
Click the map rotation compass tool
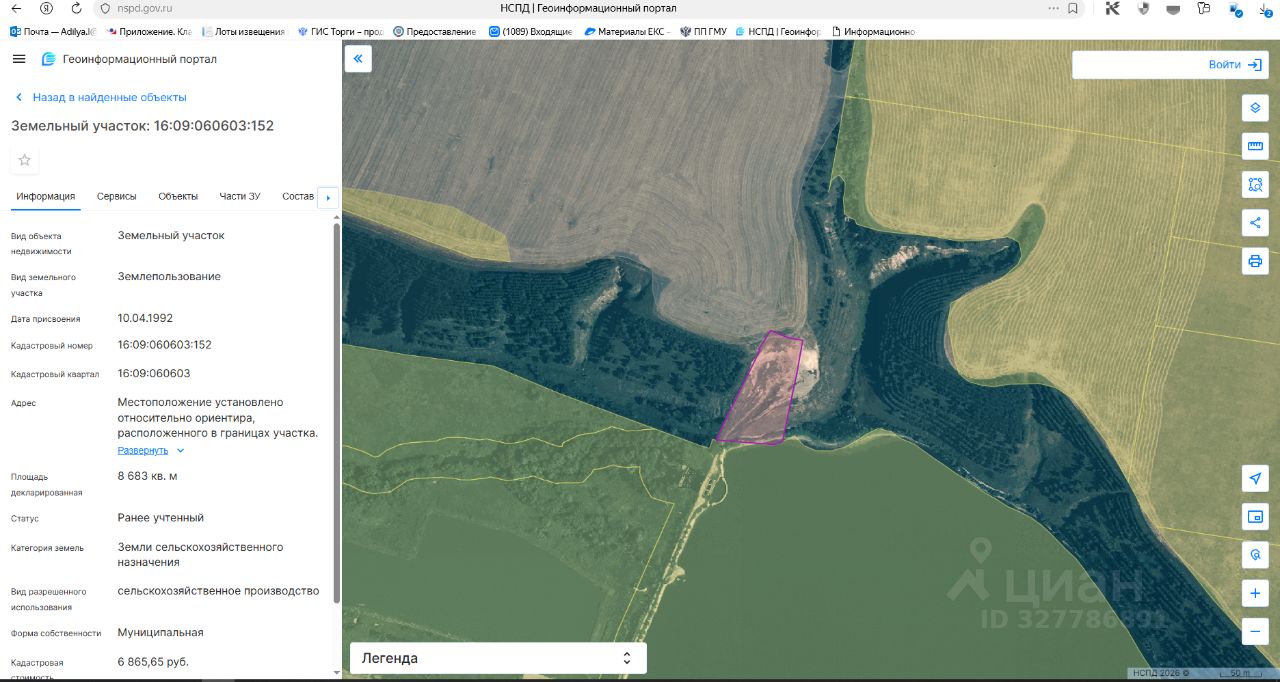[1255, 555]
